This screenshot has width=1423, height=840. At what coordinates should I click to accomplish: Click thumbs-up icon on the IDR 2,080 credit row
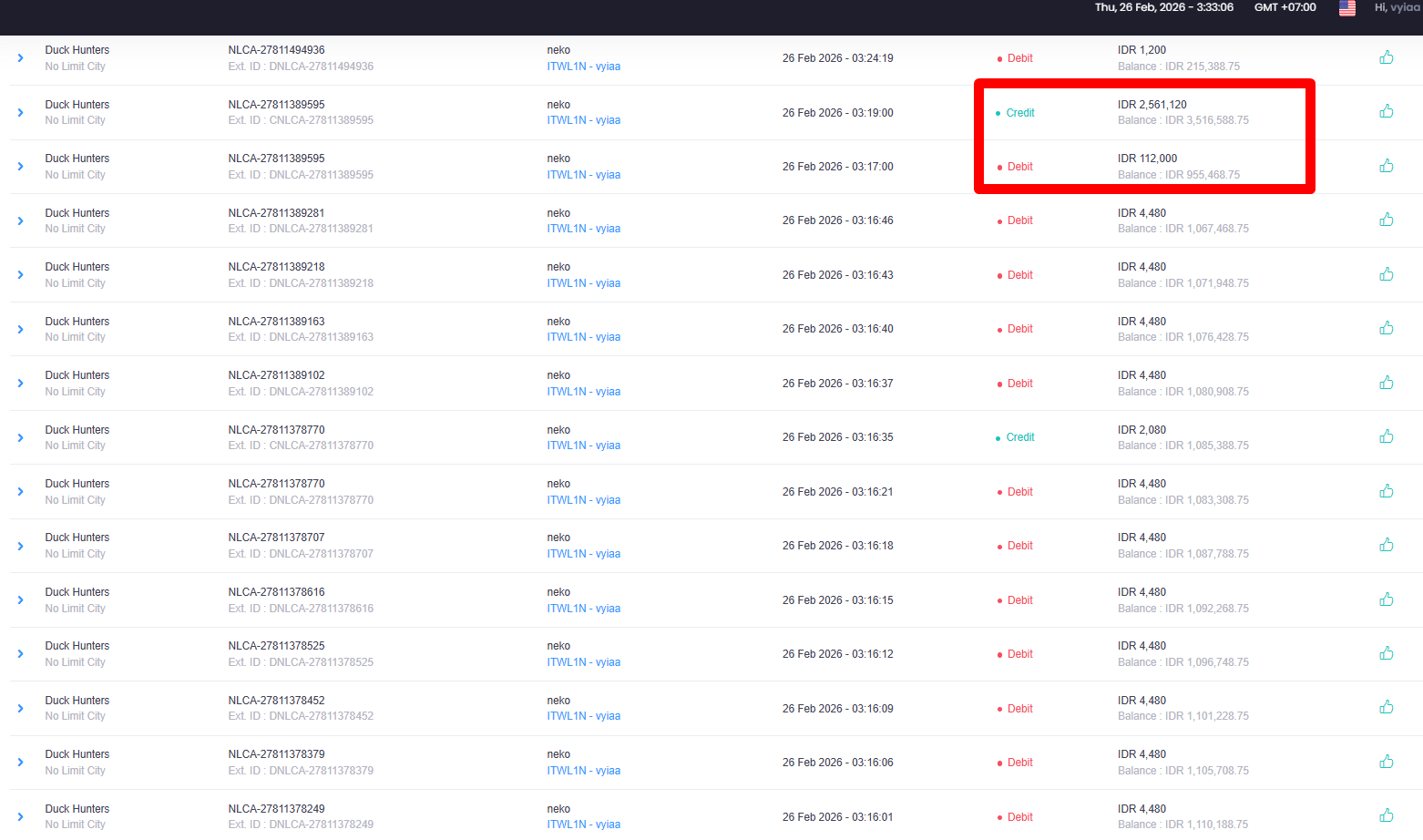pos(1387,436)
